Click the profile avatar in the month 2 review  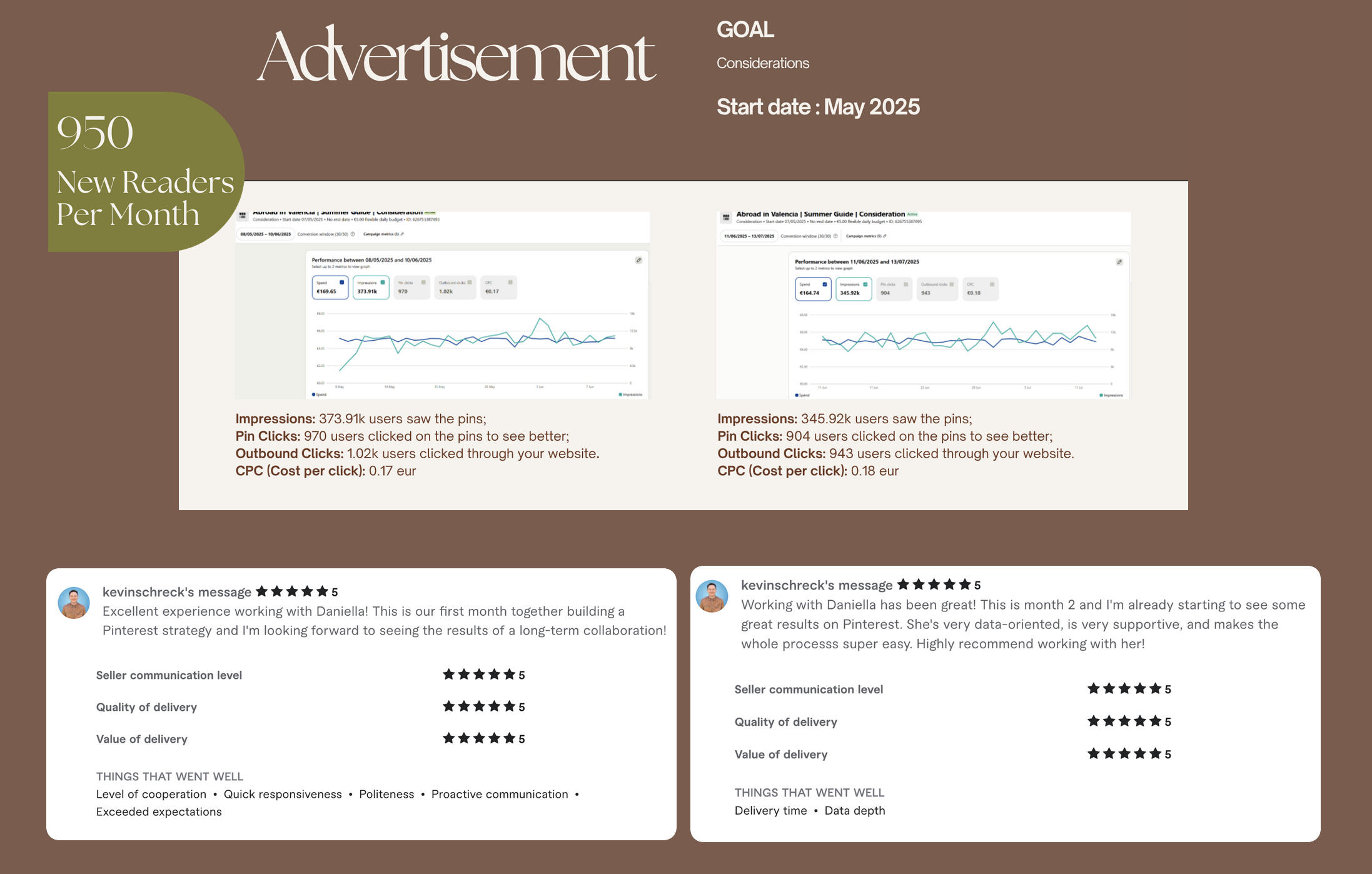(712, 596)
